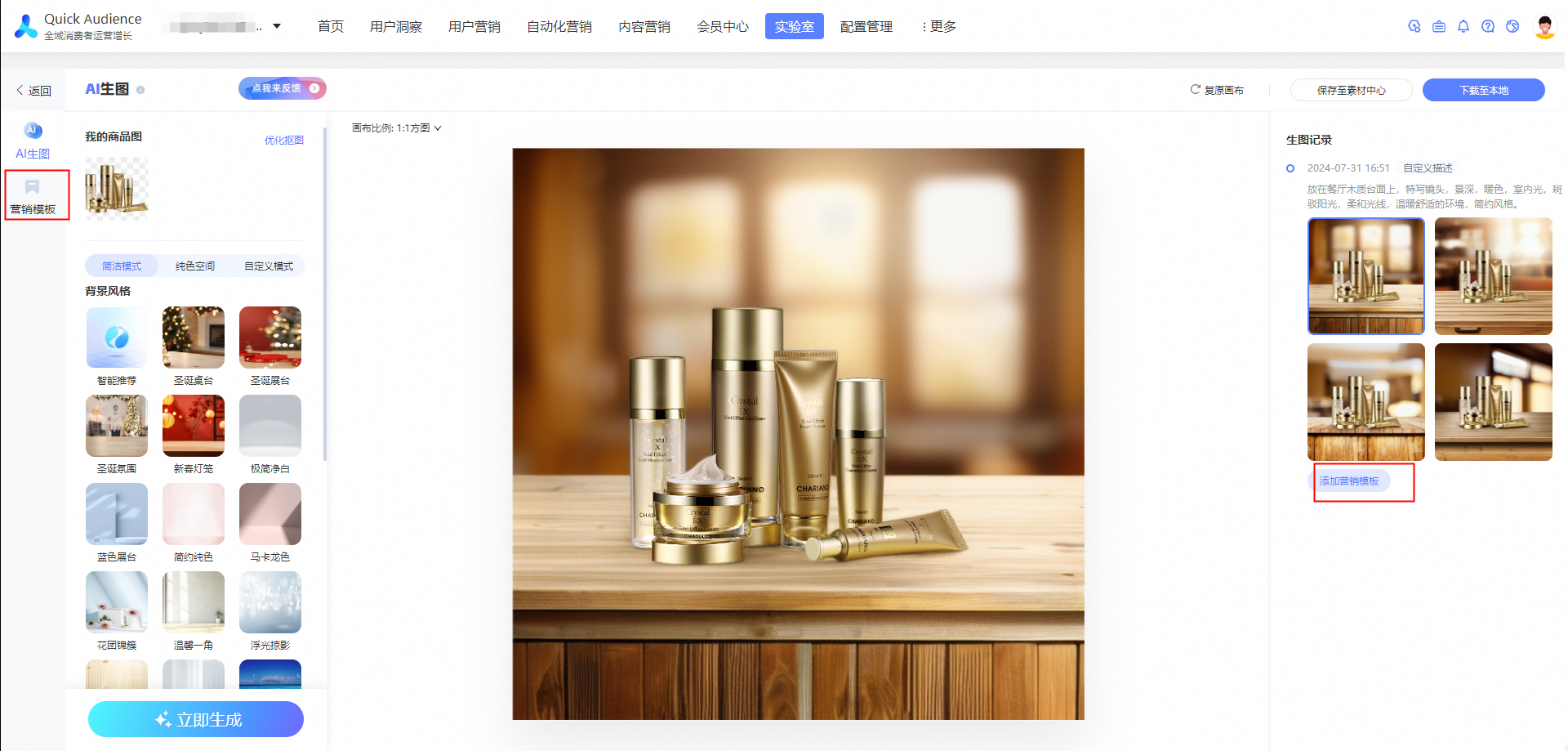
Task: Click the Quick Audience logo icon
Action: pyautogui.click(x=26, y=26)
